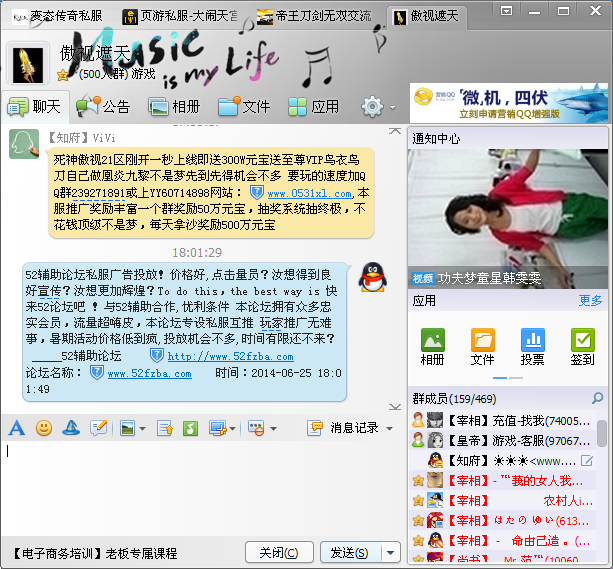The image size is (613, 569).
Task: Click the gold star beside group level
Action: pyautogui.click(x=63, y=74)
